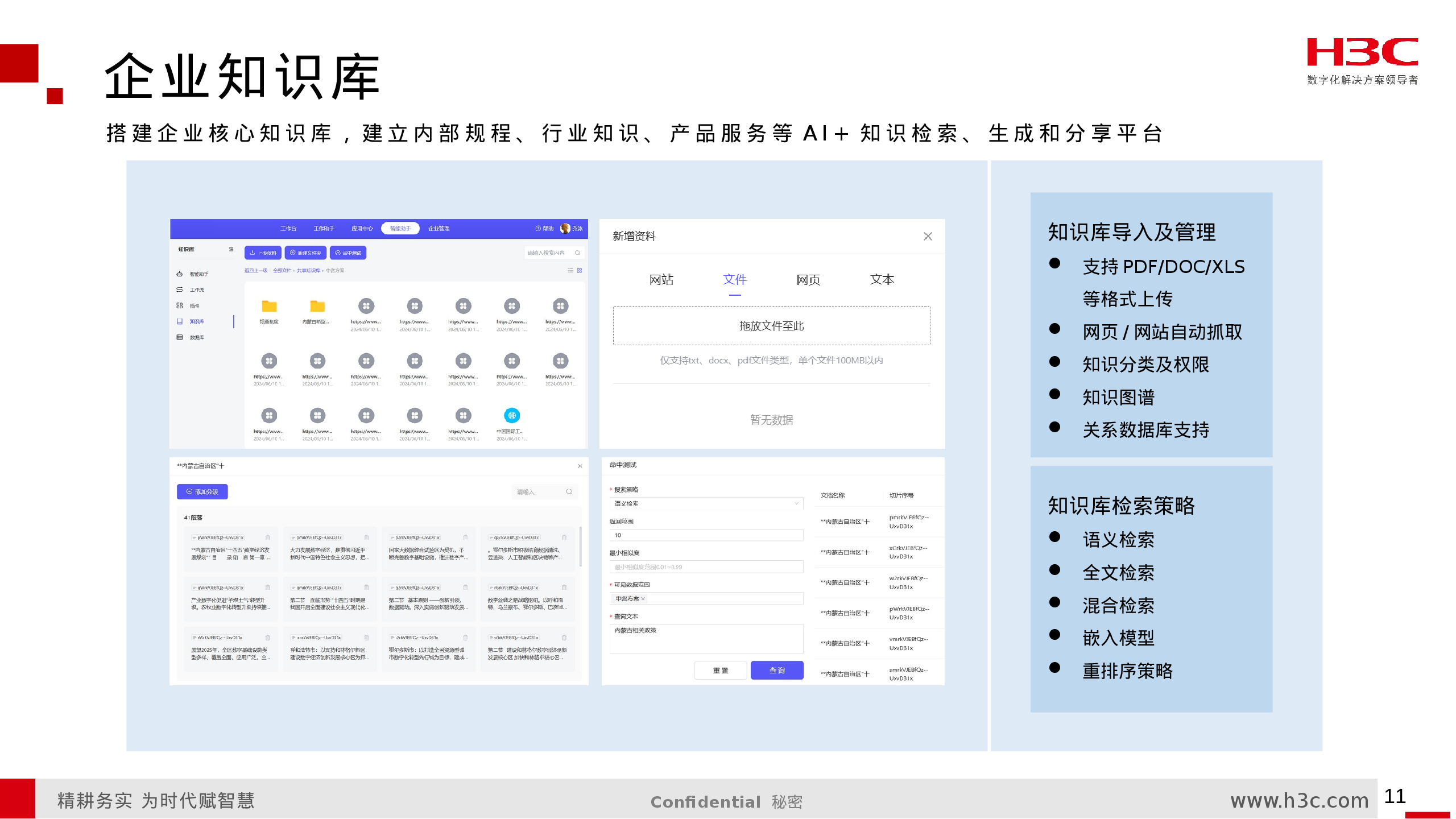Switch to the 网站 tab
Screen dimensions: 1456x819
pyautogui.click(x=661, y=280)
